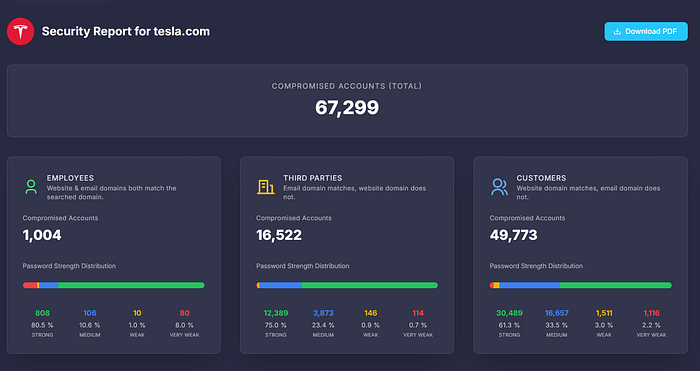Click the 80.5 % strong percentage
700x371 pixels.
coord(42,325)
